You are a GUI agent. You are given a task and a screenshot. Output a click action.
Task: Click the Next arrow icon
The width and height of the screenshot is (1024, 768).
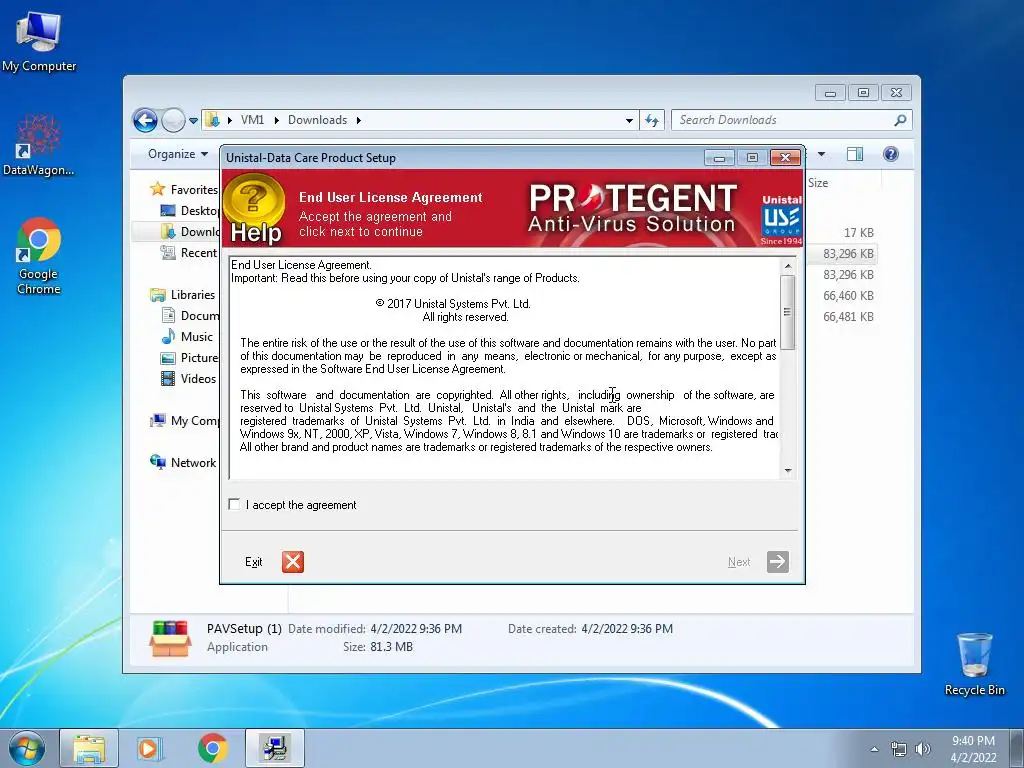(777, 562)
